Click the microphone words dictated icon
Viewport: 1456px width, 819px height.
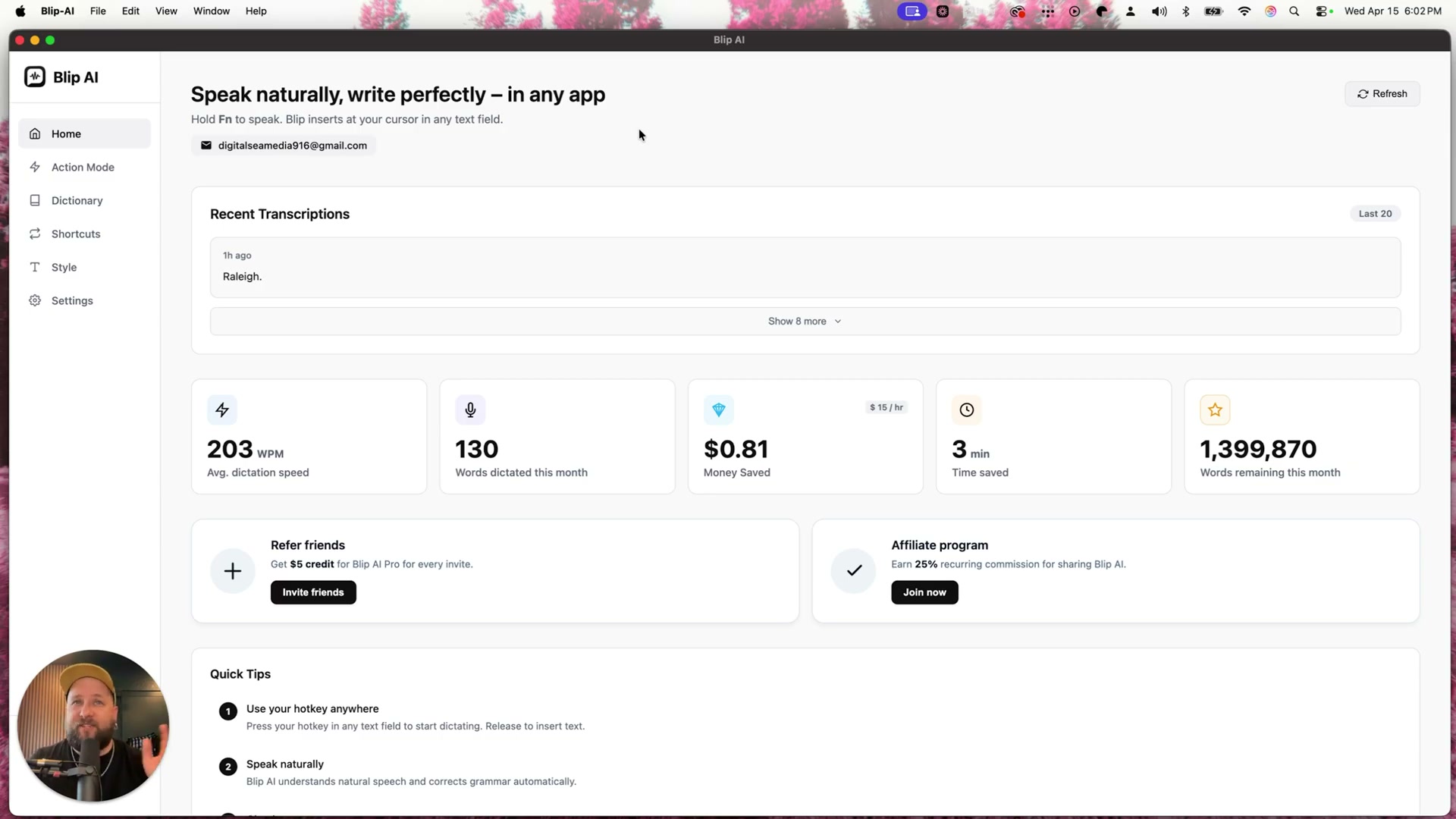pos(470,409)
